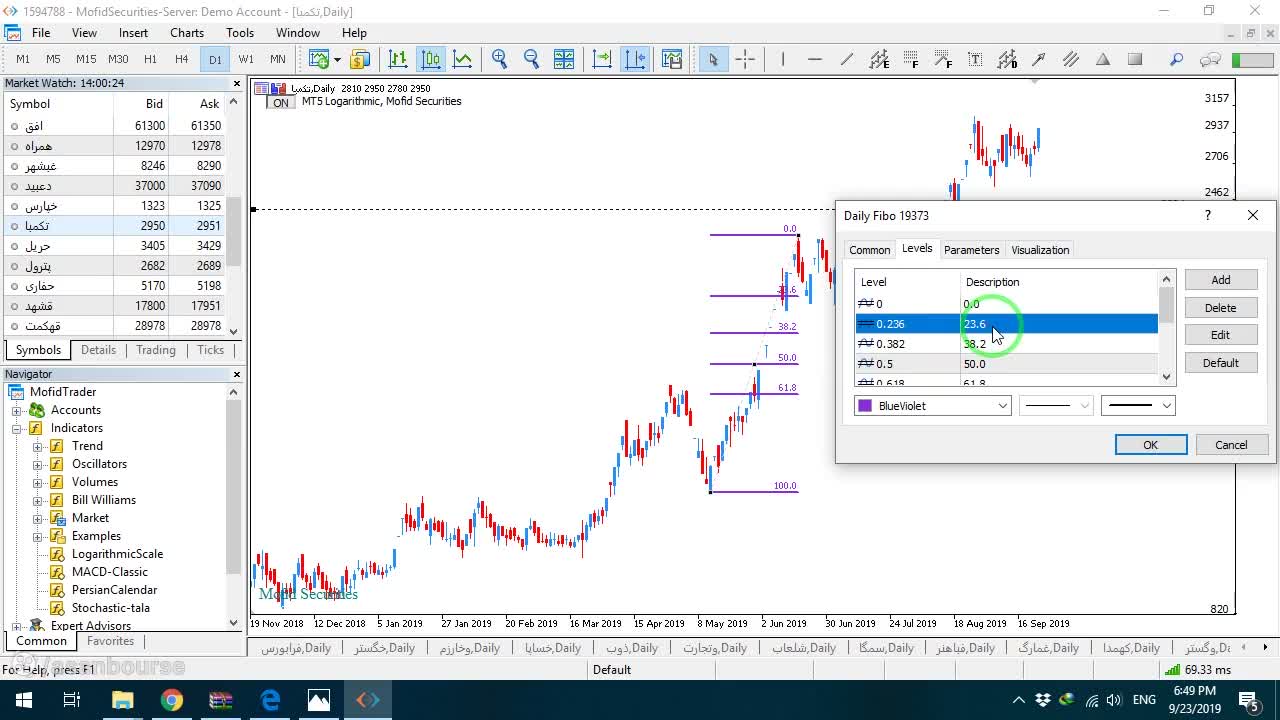1280x720 pixels.
Task: Switch chart type to candlesticks
Action: coord(431,59)
